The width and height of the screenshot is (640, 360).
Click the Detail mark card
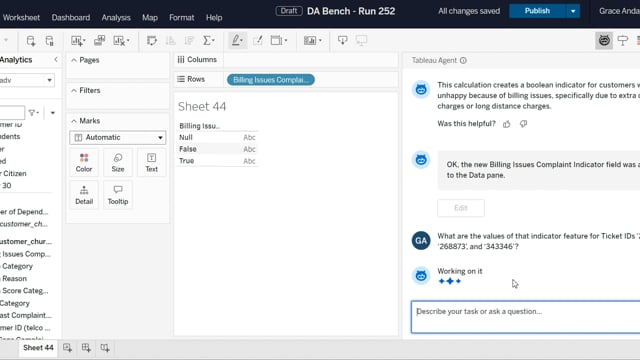click(84, 195)
